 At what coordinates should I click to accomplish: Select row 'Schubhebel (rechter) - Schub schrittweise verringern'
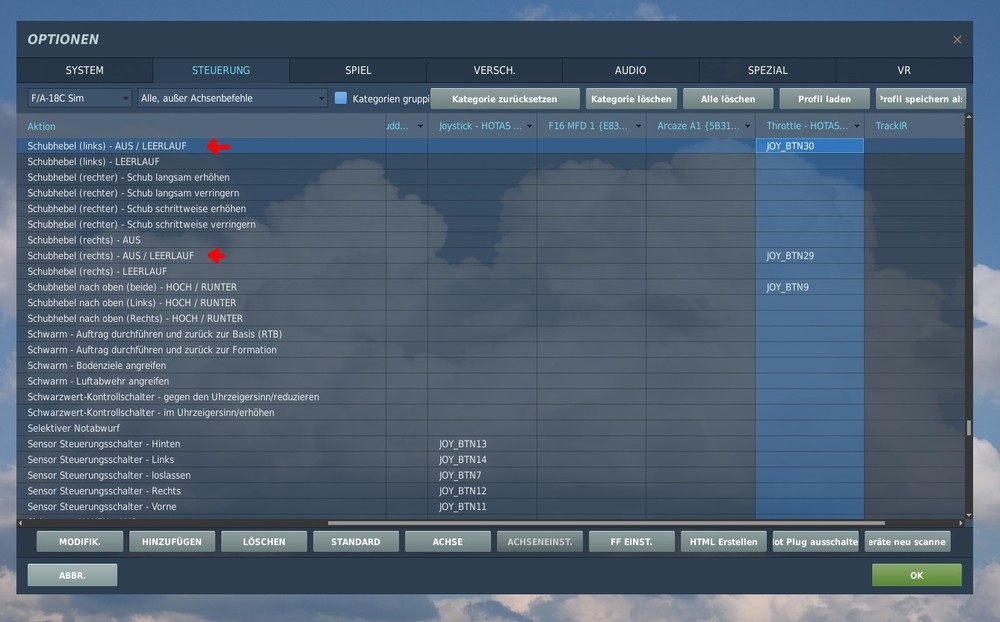click(490, 225)
